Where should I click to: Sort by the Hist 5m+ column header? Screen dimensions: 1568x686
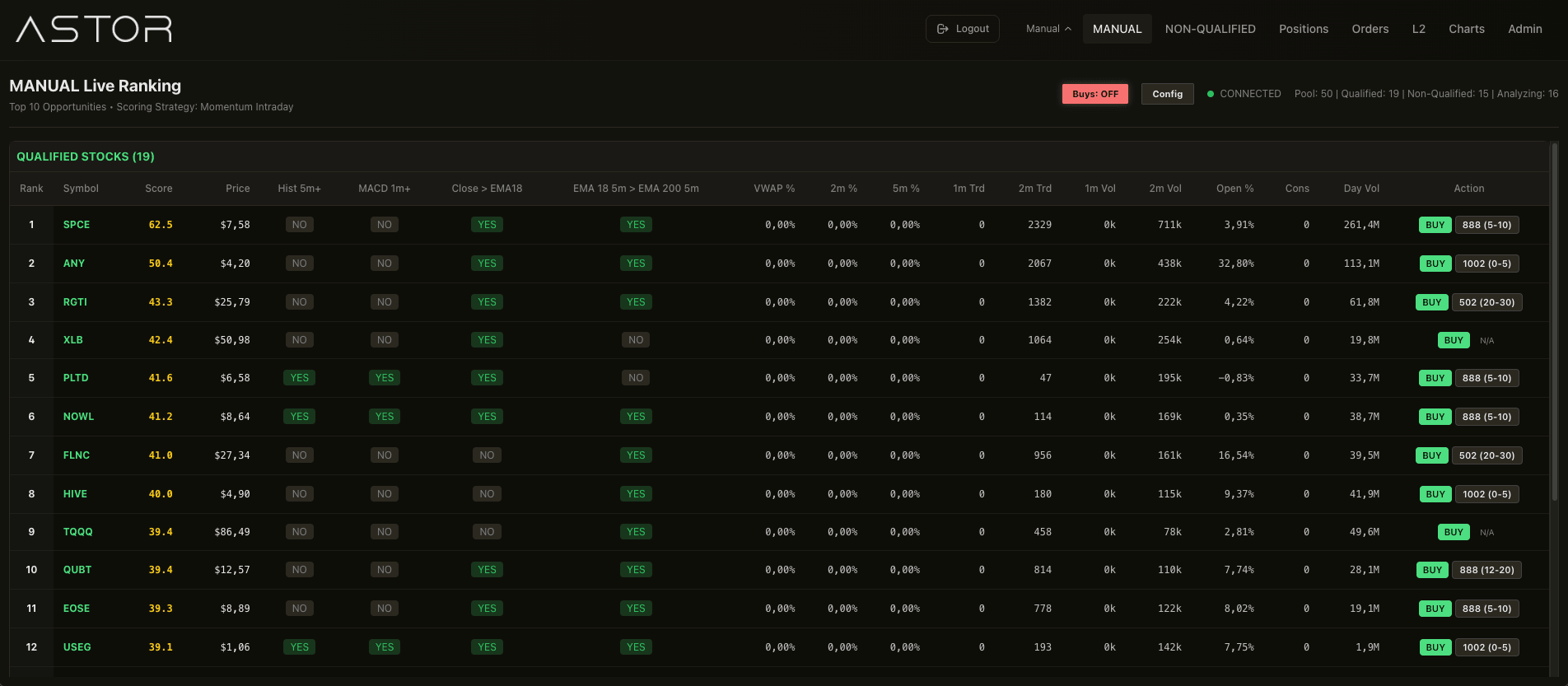(299, 189)
